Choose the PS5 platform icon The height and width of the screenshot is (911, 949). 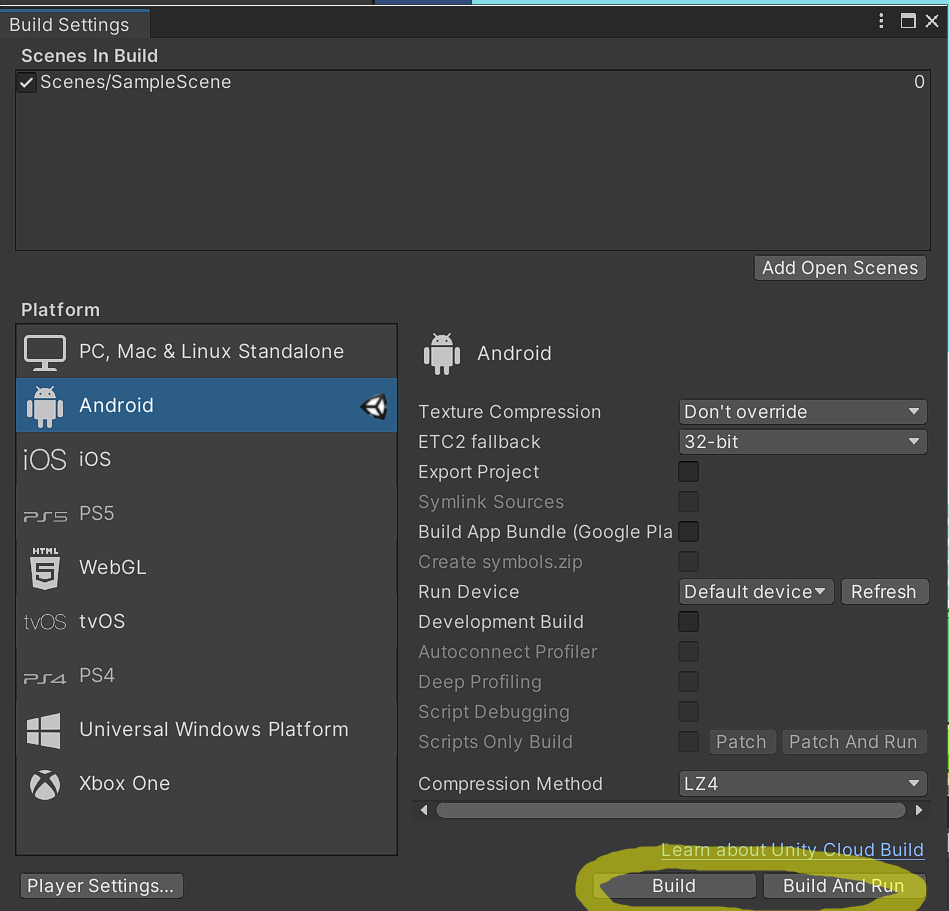coord(45,515)
